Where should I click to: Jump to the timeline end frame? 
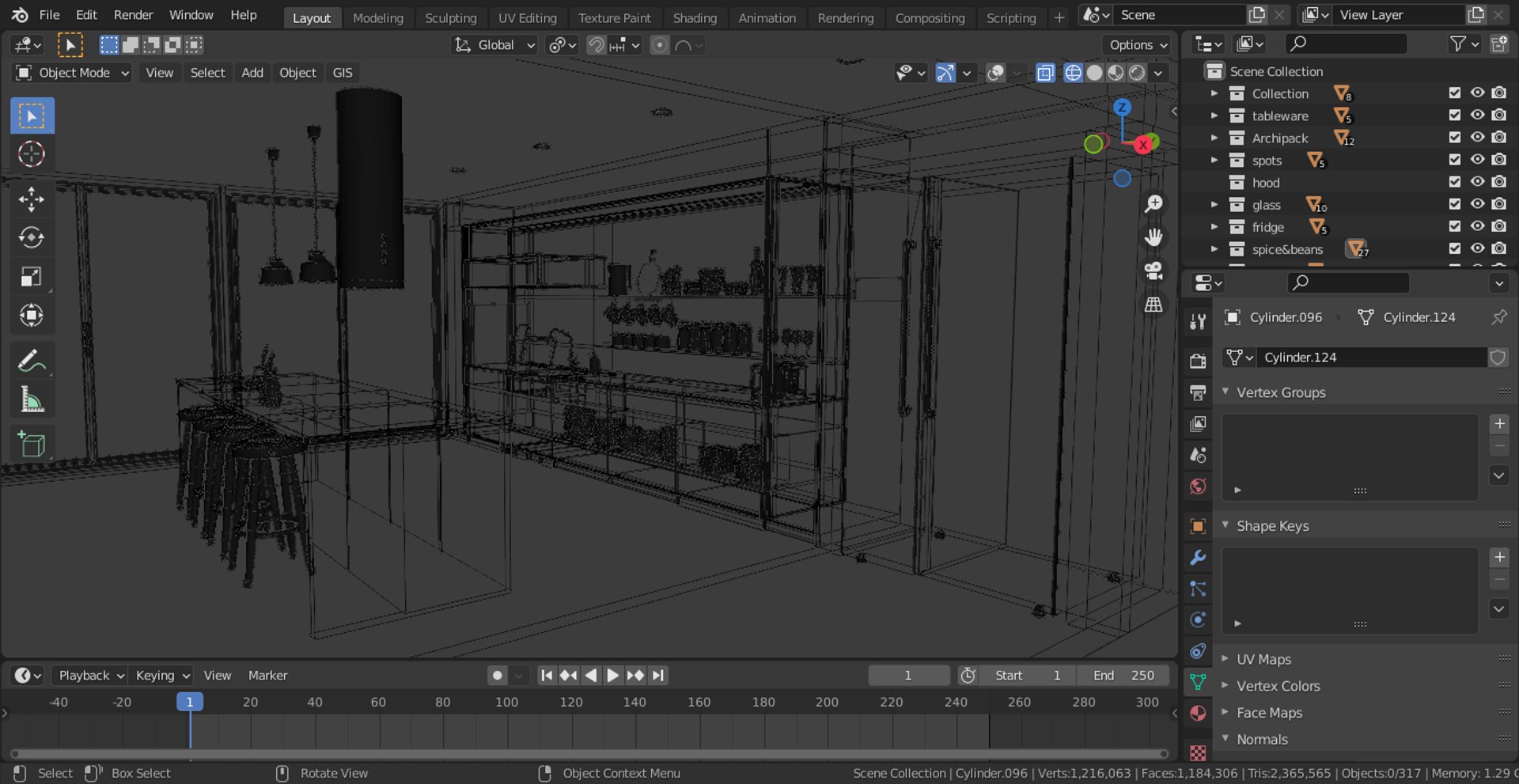(658, 676)
